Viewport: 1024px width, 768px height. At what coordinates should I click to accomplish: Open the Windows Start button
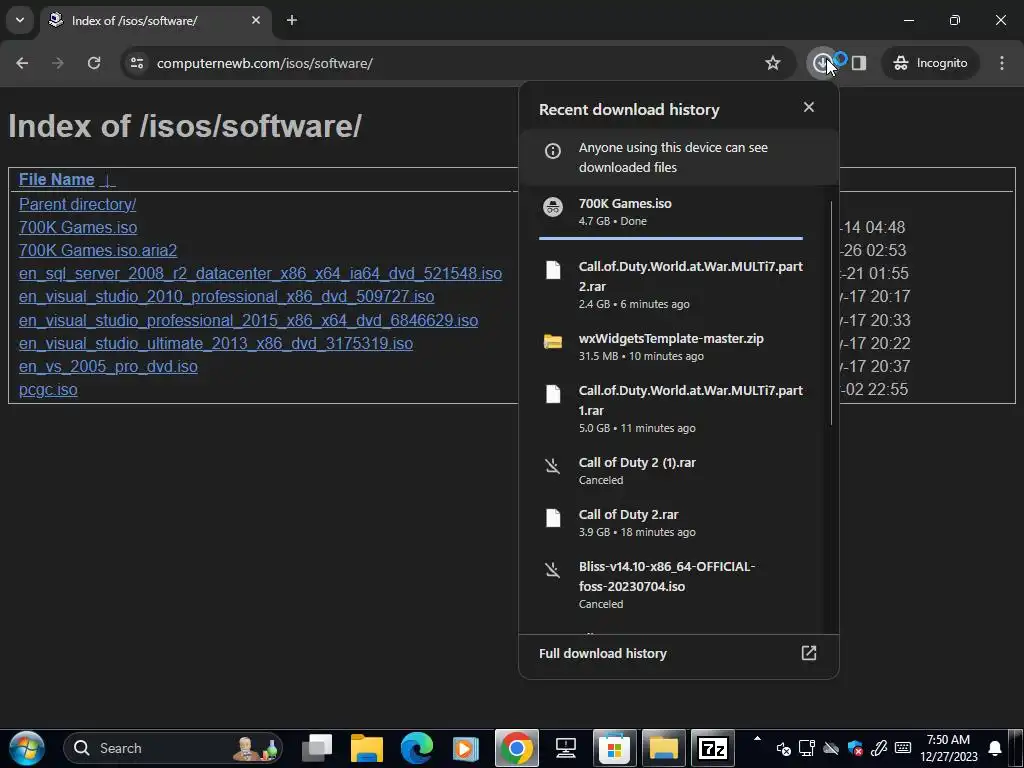click(27, 748)
